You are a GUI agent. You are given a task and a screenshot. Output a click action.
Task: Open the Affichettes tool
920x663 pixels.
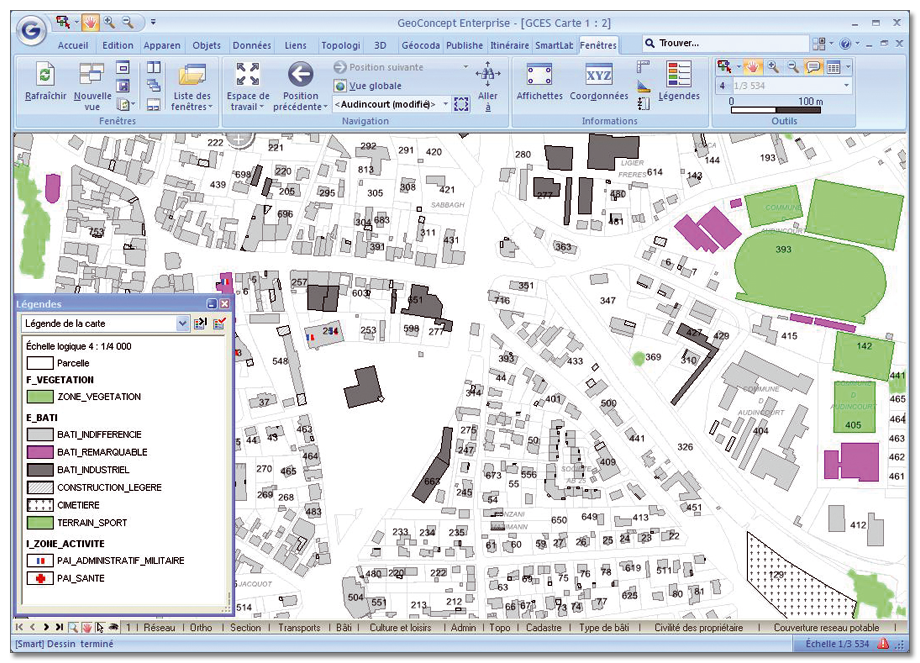(539, 75)
